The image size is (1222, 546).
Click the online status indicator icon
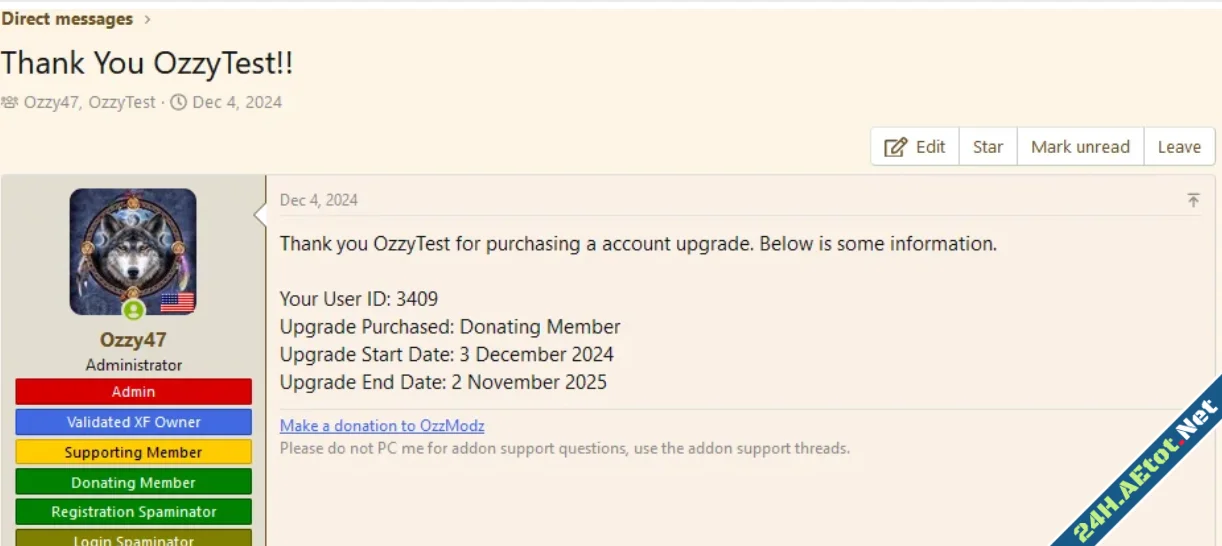click(x=133, y=309)
